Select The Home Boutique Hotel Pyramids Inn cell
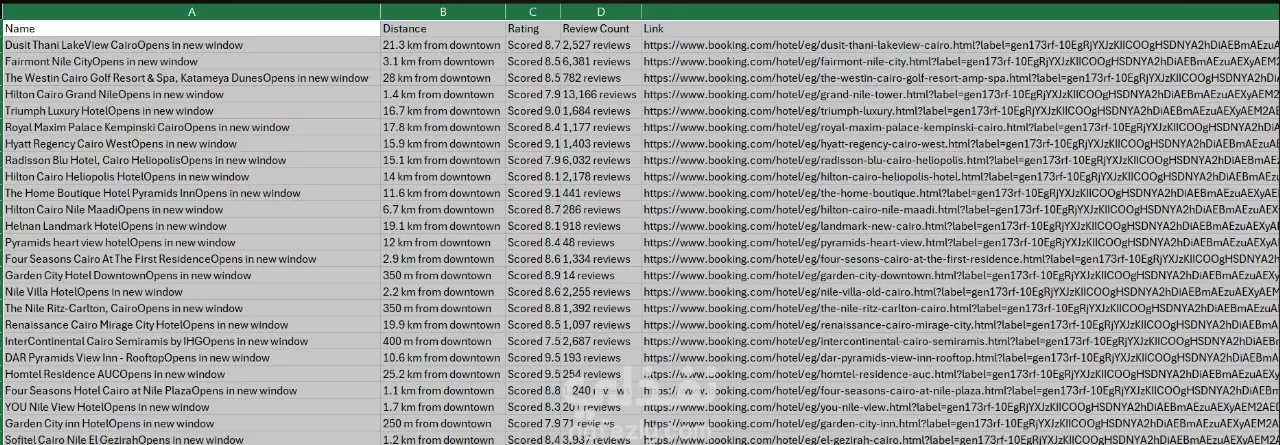 click(x=191, y=193)
